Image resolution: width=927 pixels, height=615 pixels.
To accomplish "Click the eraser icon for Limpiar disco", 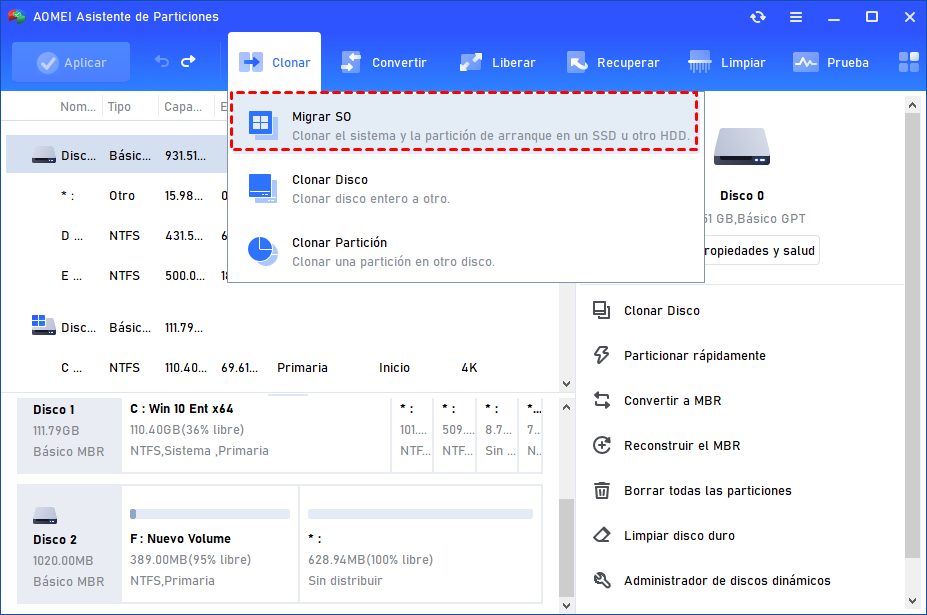I will coord(602,535).
